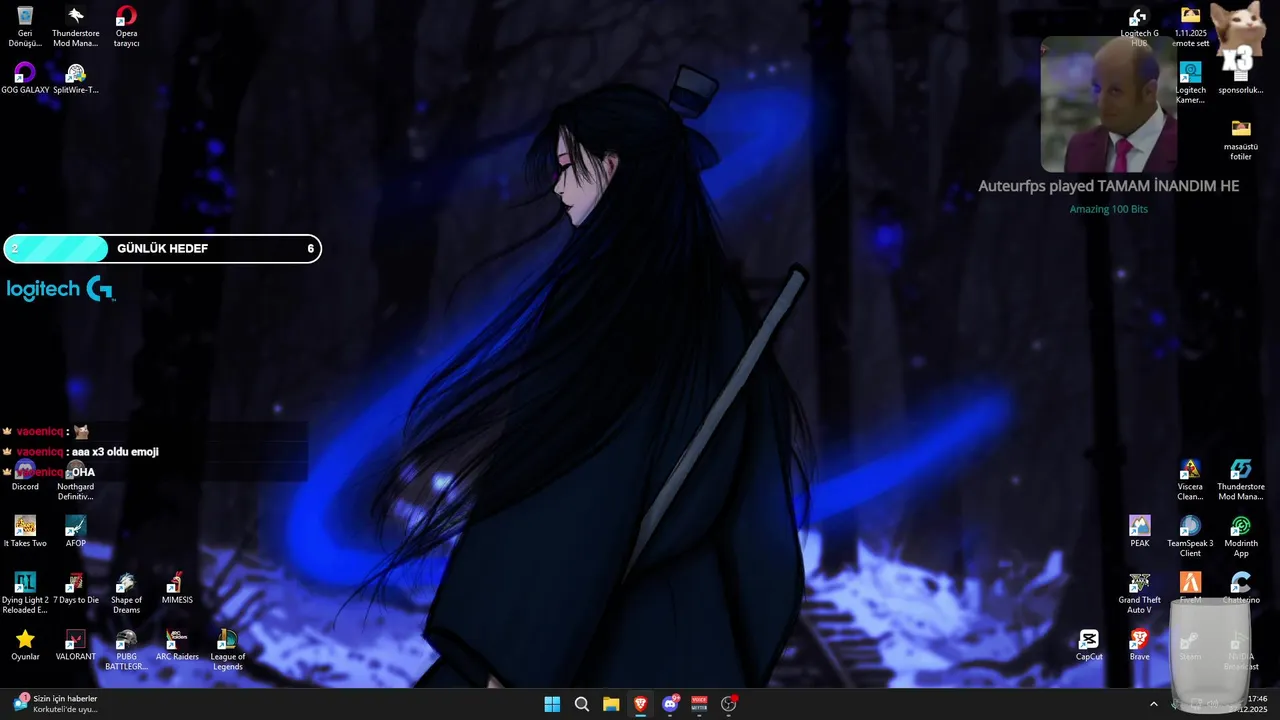This screenshot has height=720, width=1280.
Task: Switch to Brave in the taskbar
Action: [641, 704]
